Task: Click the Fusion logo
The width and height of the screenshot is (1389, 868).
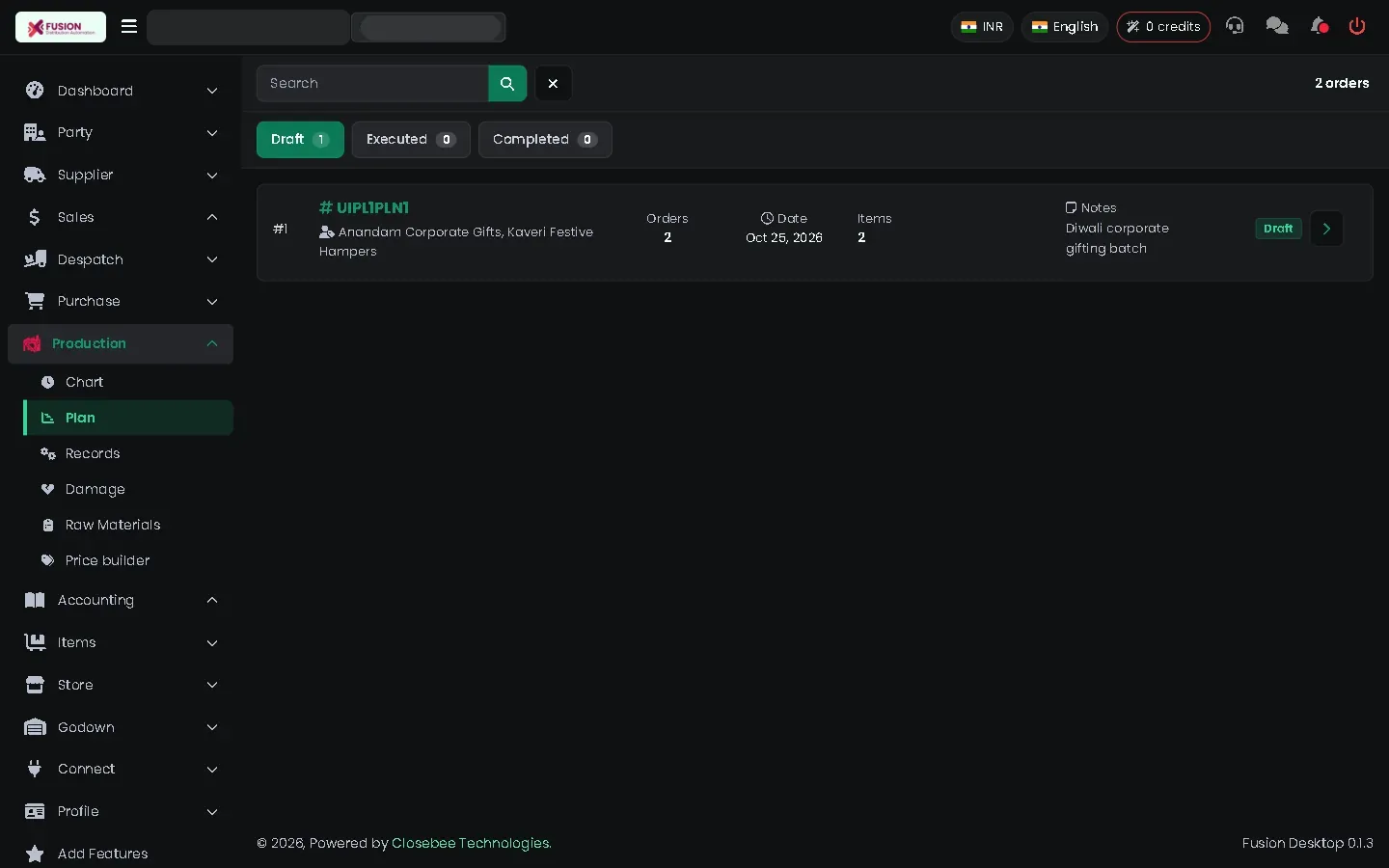Action: click(x=61, y=27)
